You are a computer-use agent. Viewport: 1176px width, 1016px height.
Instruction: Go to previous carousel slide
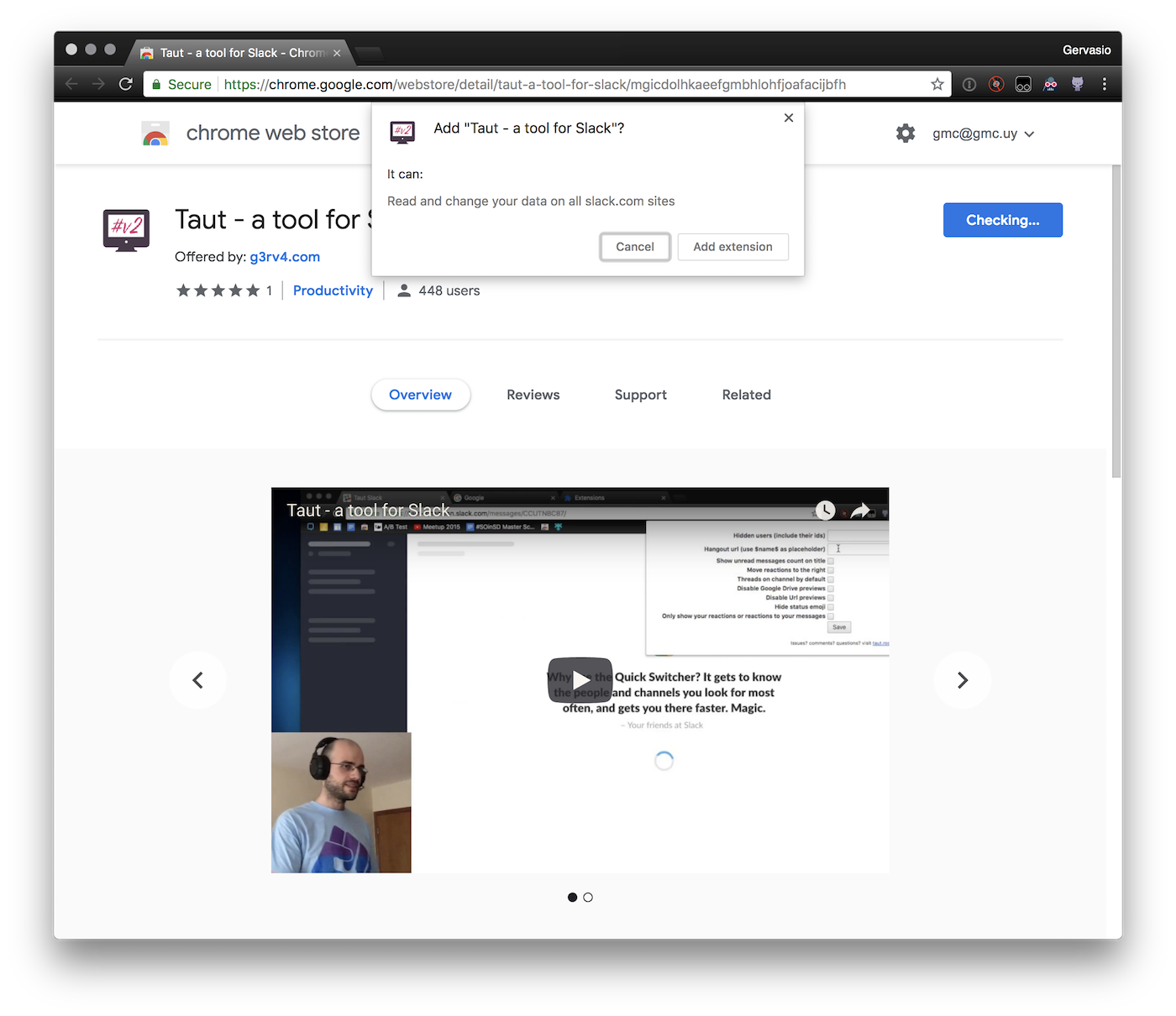(198, 680)
